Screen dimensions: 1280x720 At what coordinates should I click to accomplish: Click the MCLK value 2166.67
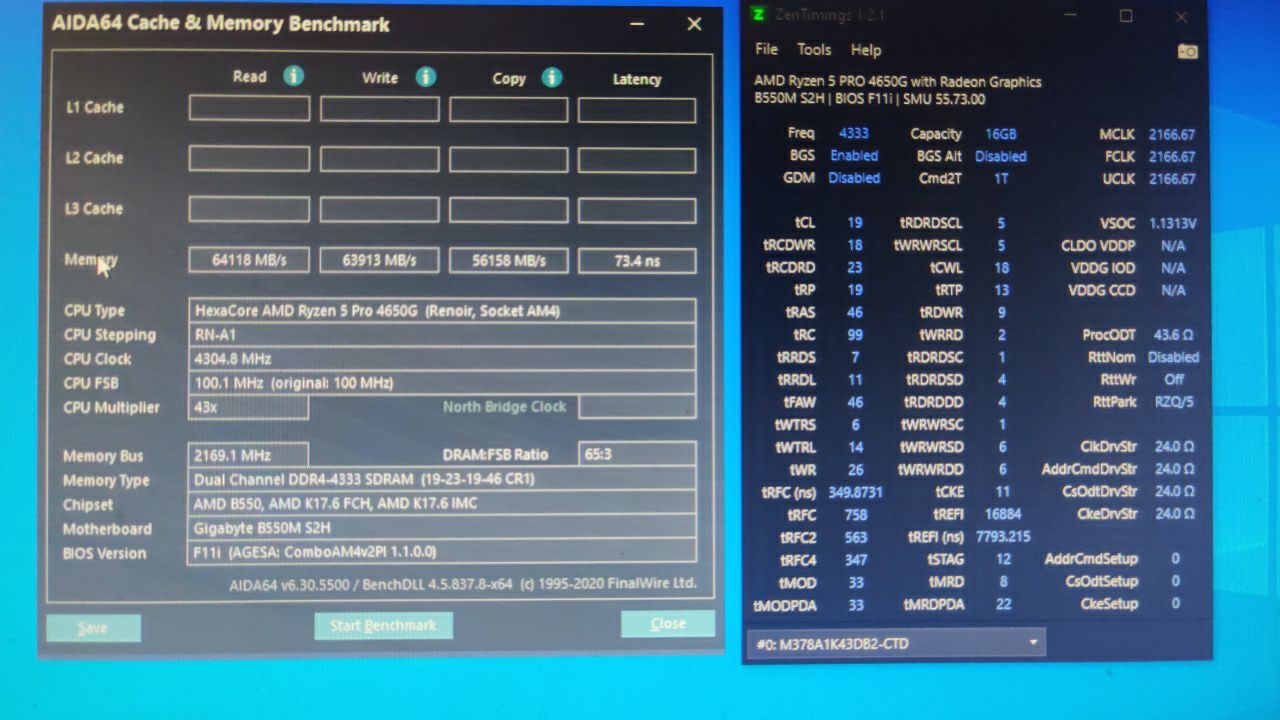pyautogui.click(x=1172, y=134)
